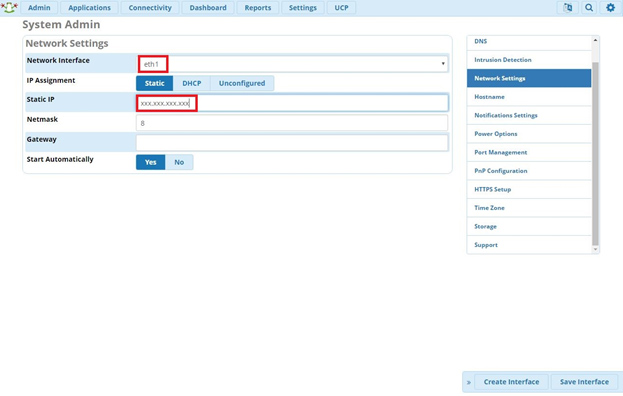This screenshot has height=396, width=623.
Task: Open the search magnifier icon
Action: coord(589,8)
